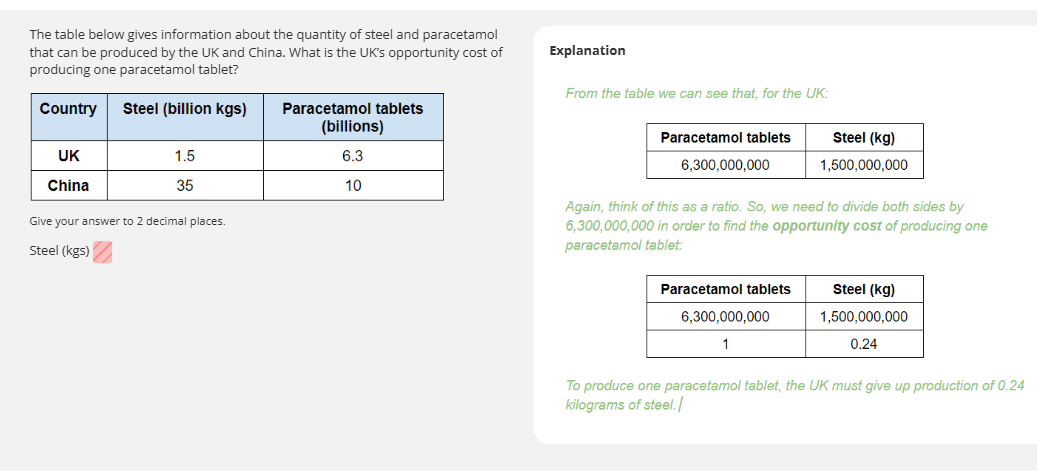This screenshot has width=1037, height=471.
Task: Click the 'Give your answer to 2 decimal places' note
Action: pyautogui.click(x=127, y=221)
